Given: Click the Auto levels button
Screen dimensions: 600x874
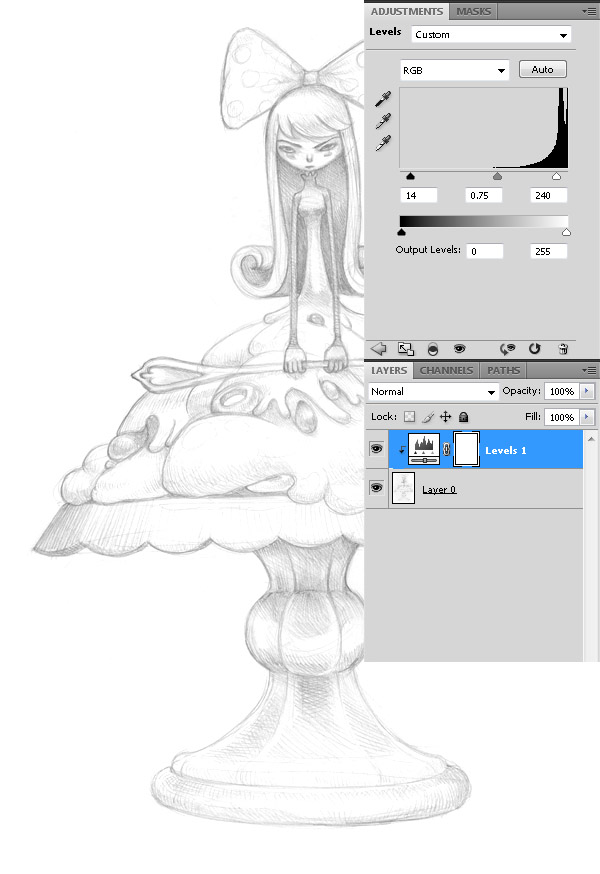Looking at the screenshot, I should [542, 70].
